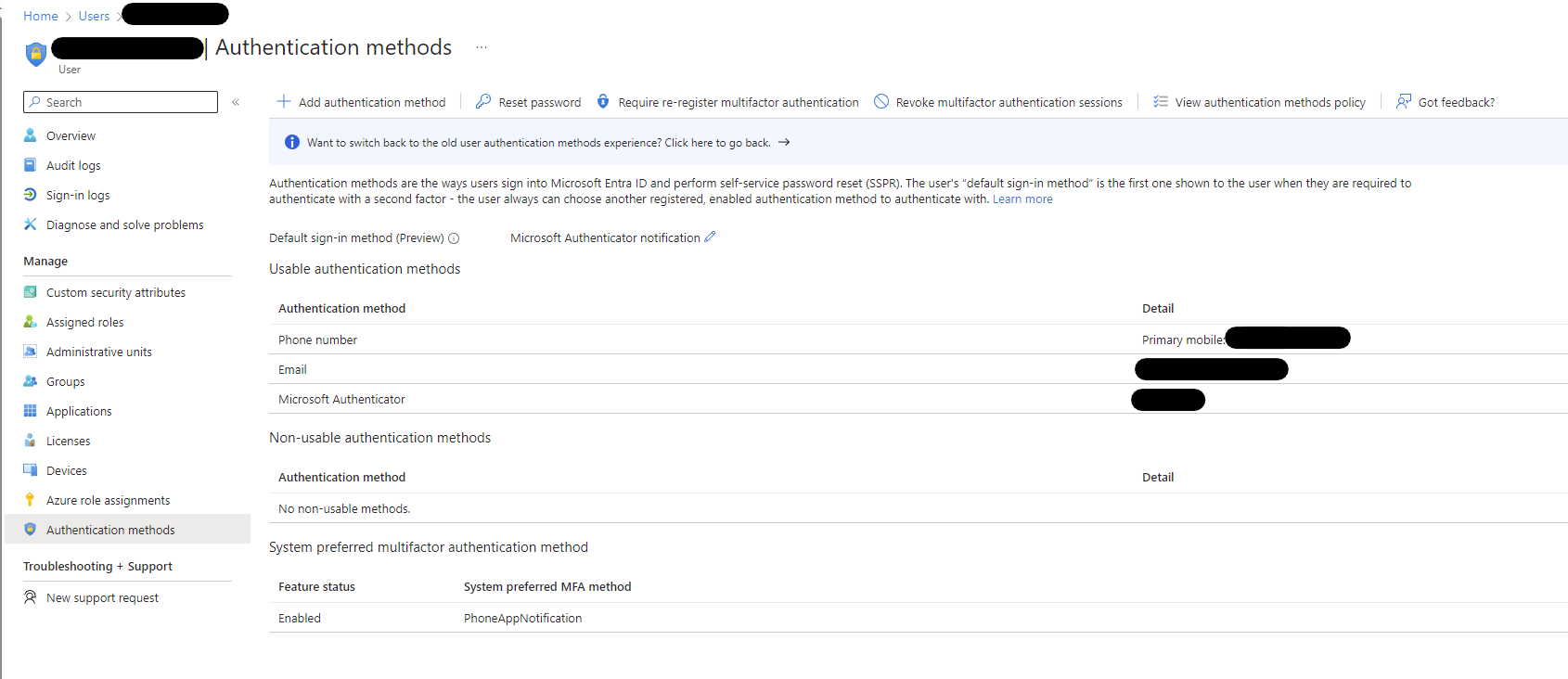Click PhoneAppNotification value
This screenshot has width=1568, height=679.
(522, 619)
